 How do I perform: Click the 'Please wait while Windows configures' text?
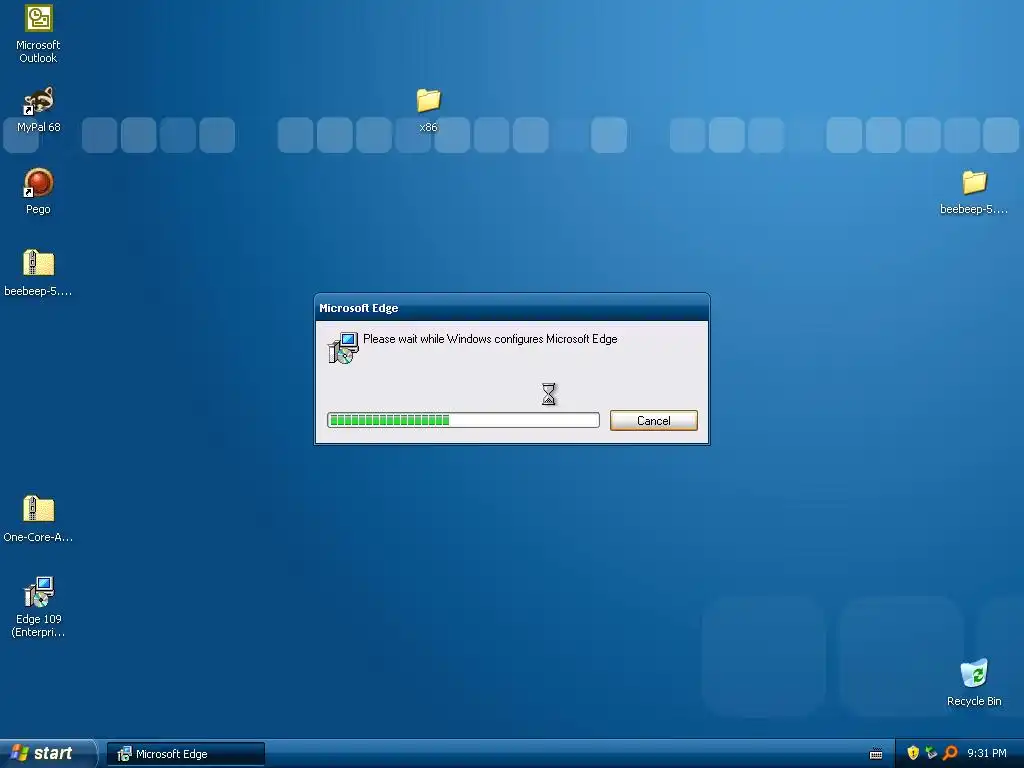[490, 339]
